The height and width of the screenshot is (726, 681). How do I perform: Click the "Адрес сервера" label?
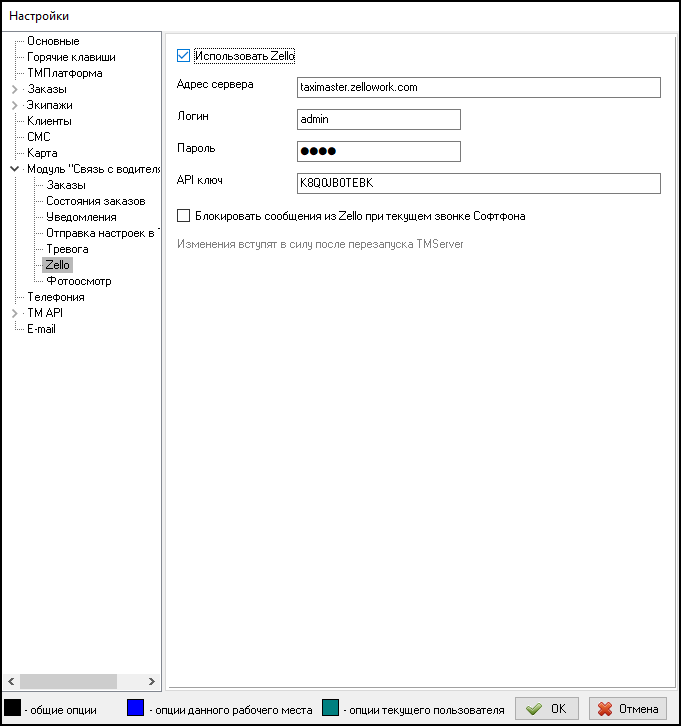tap(215, 84)
